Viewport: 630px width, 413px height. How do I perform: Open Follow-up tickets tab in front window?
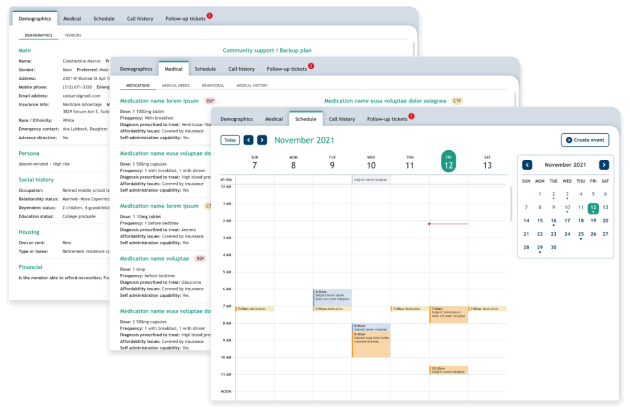point(387,119)
